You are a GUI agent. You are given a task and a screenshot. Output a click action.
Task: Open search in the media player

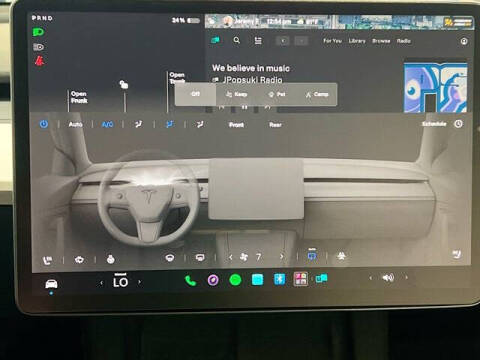pos(237,40)
